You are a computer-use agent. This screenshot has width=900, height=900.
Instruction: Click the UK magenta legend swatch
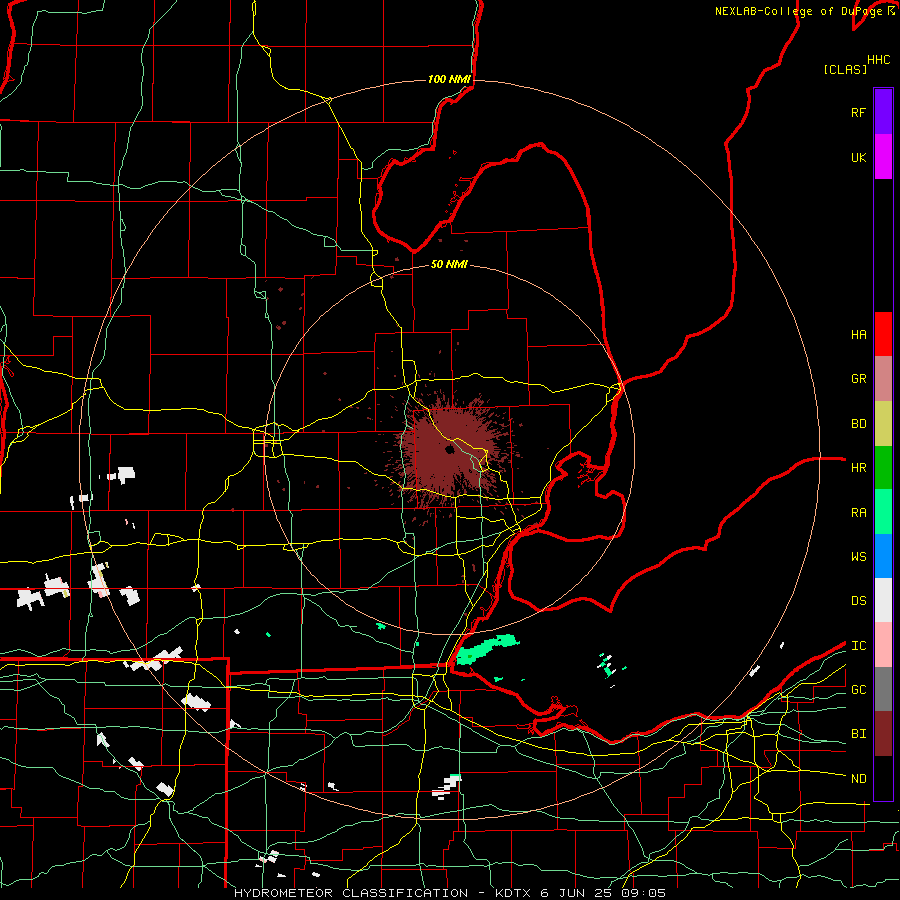coord(883,157)
